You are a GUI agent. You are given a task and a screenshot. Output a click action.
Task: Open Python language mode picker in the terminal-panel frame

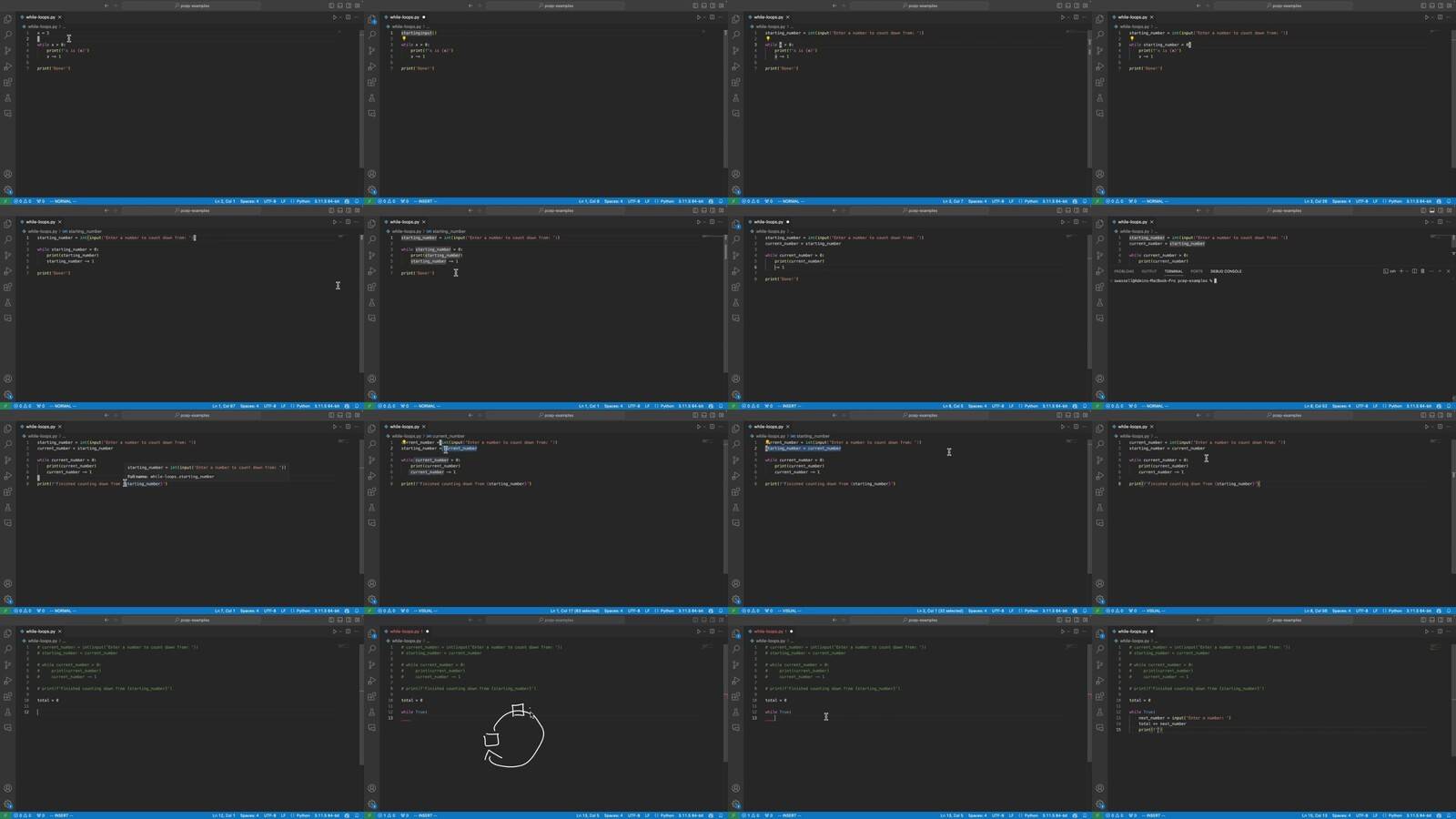click(1395, 406)
